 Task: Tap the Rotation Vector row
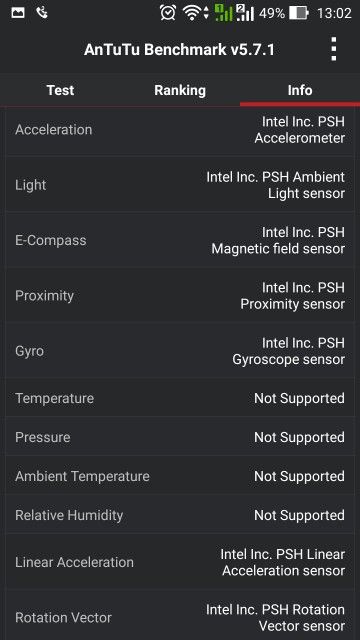180,617
